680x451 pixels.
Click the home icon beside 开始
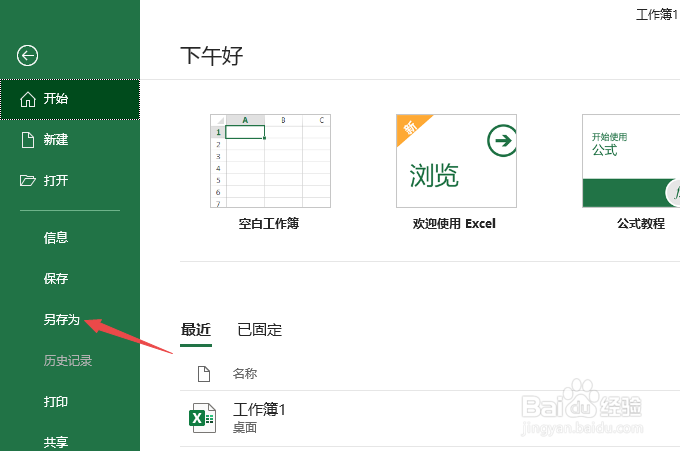click(x=28, y=99)
